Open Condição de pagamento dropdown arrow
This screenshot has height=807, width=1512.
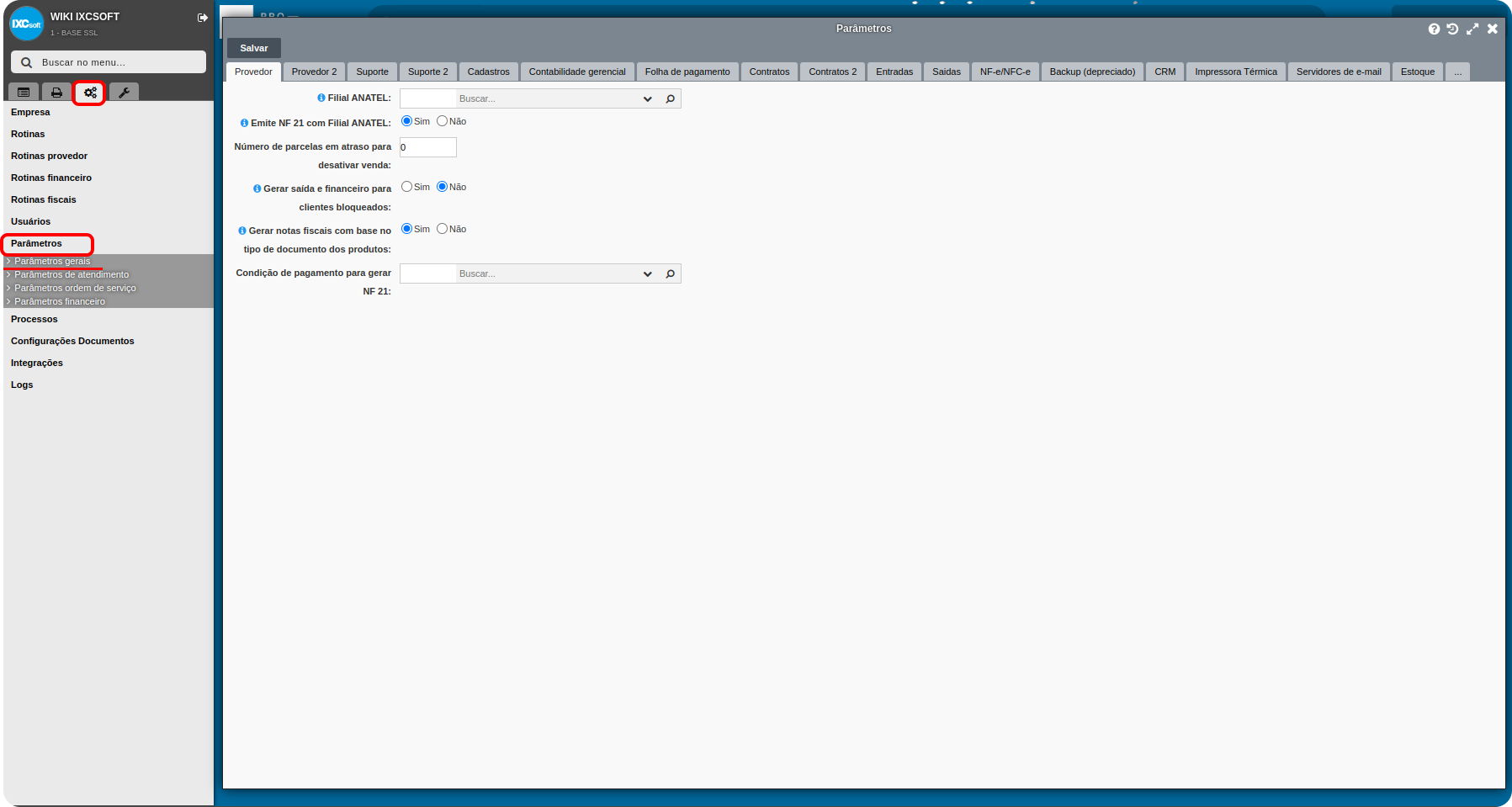[x=648, y=273]
